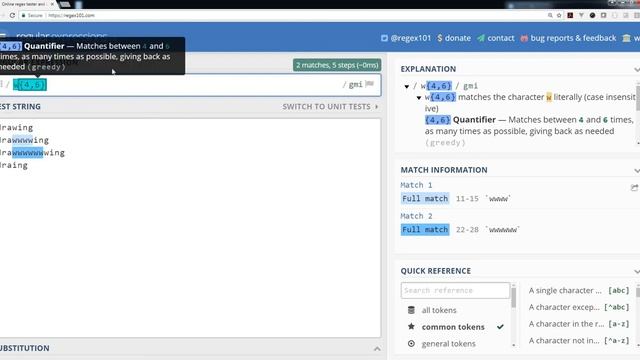Click the database icon beside all tokens

pyautogui.click(x=411, y=310)
